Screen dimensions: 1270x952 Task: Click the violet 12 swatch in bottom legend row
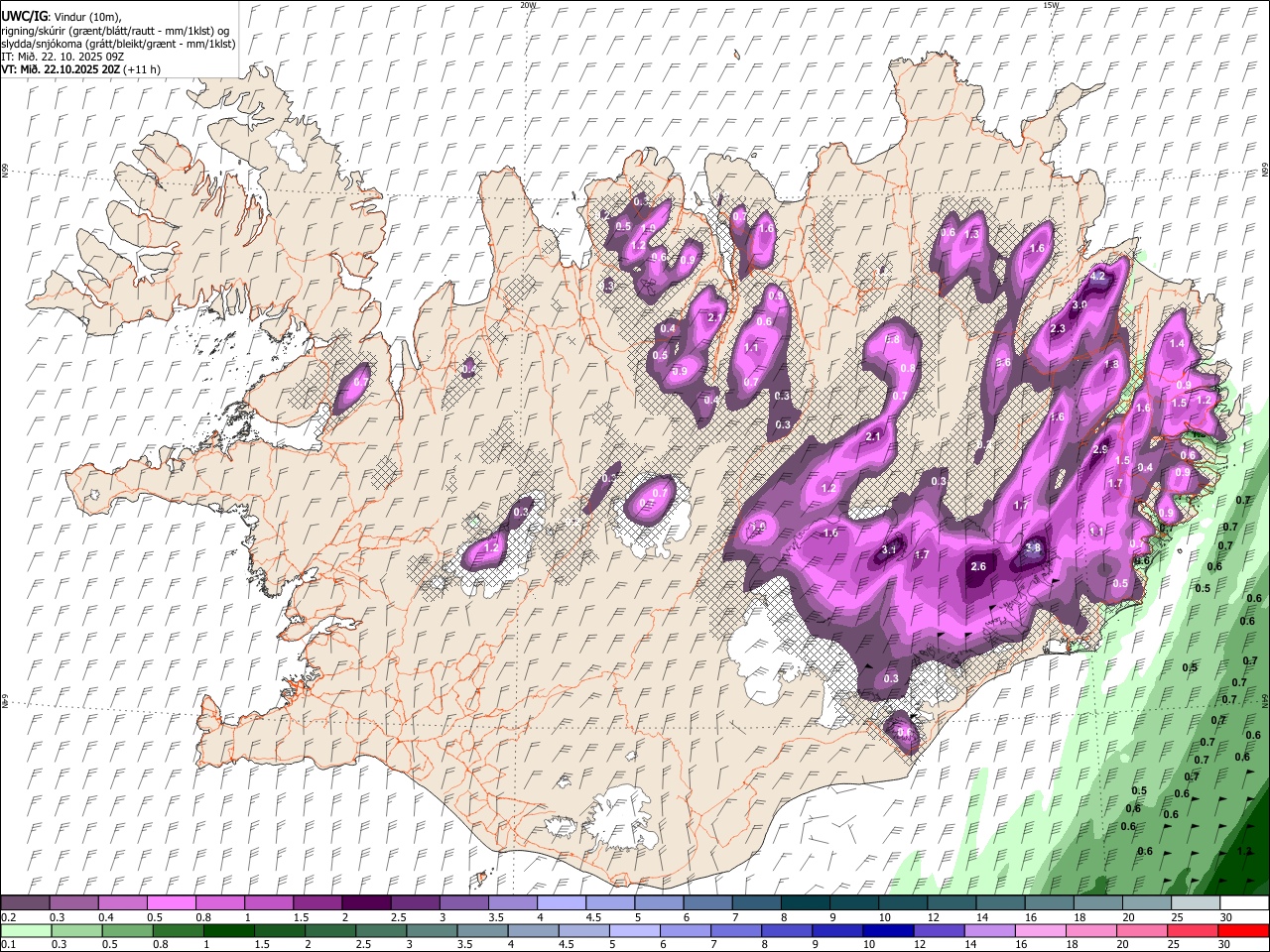click(939, 930)
